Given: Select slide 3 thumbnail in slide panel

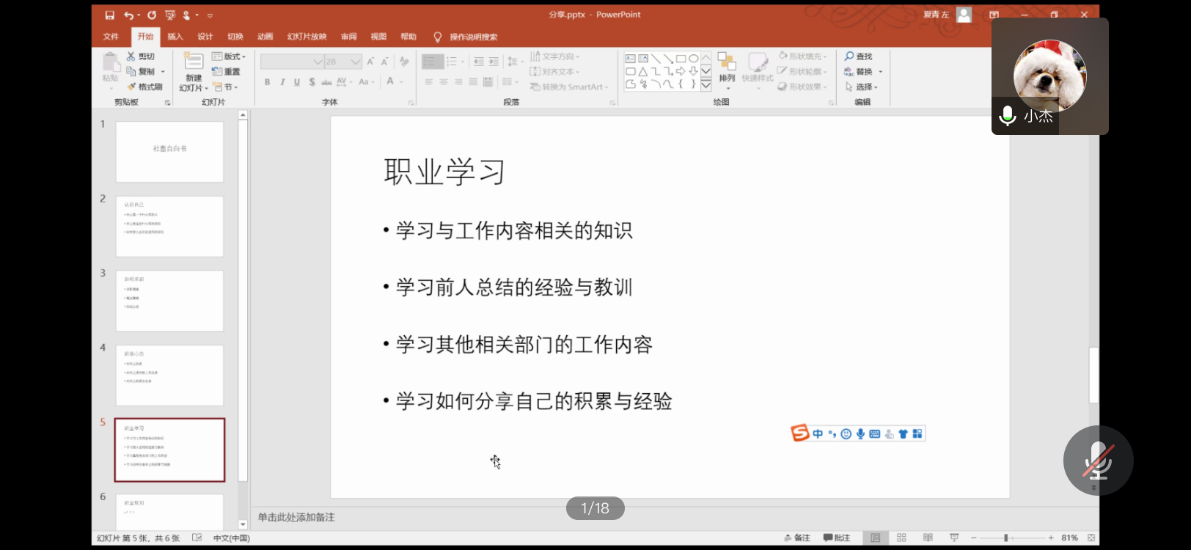Looking at the screenshot, I should [169, 300].
